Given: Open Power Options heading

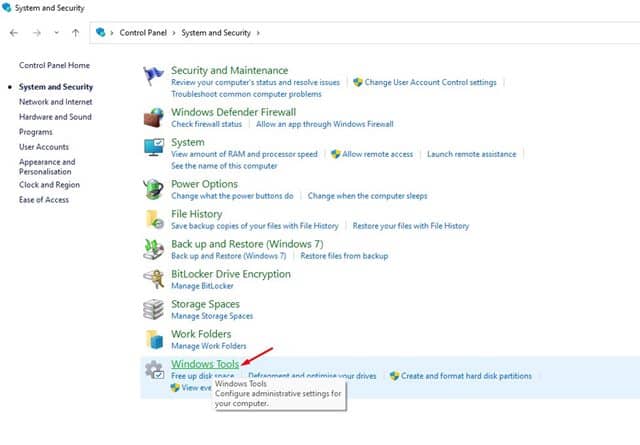Looking at the screenshot, I should coord(204,184).
